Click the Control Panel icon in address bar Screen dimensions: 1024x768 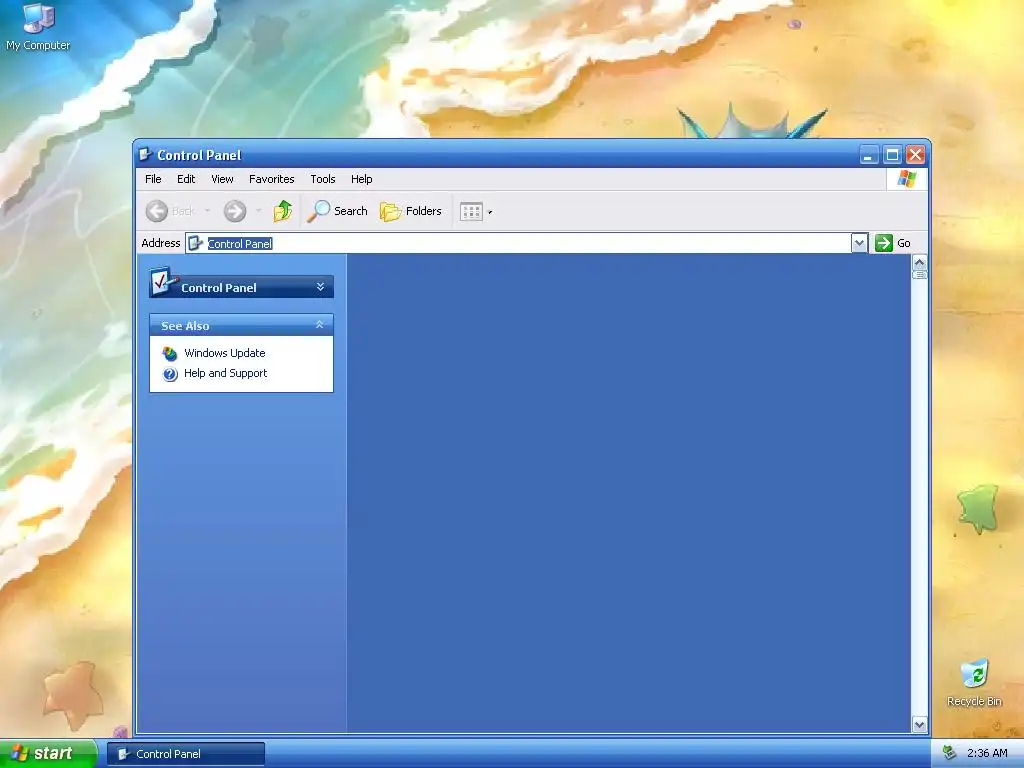195,243
